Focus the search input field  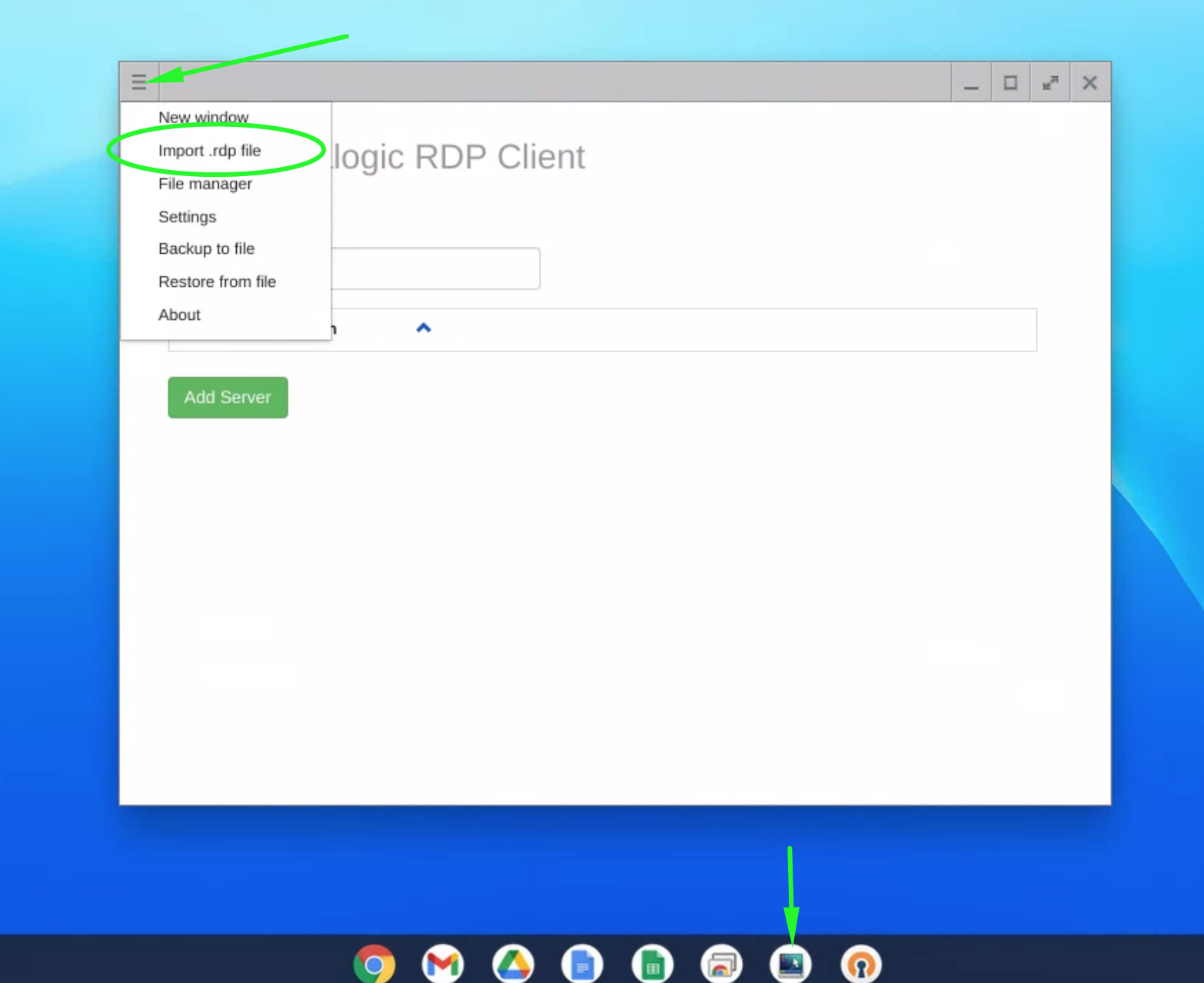[x=435, y=268]
